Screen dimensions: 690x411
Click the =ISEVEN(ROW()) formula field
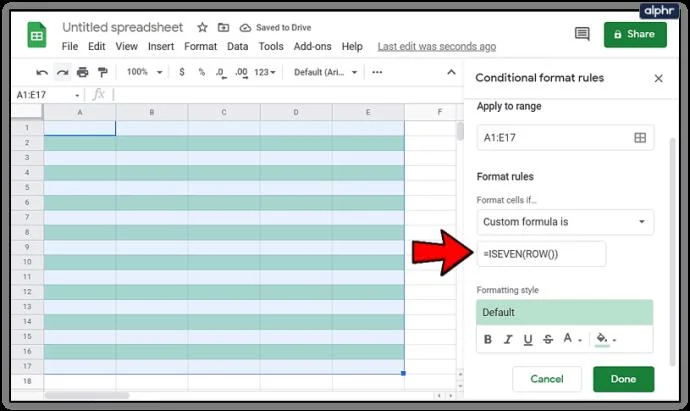pyautogui.click(x=541, y=254)
